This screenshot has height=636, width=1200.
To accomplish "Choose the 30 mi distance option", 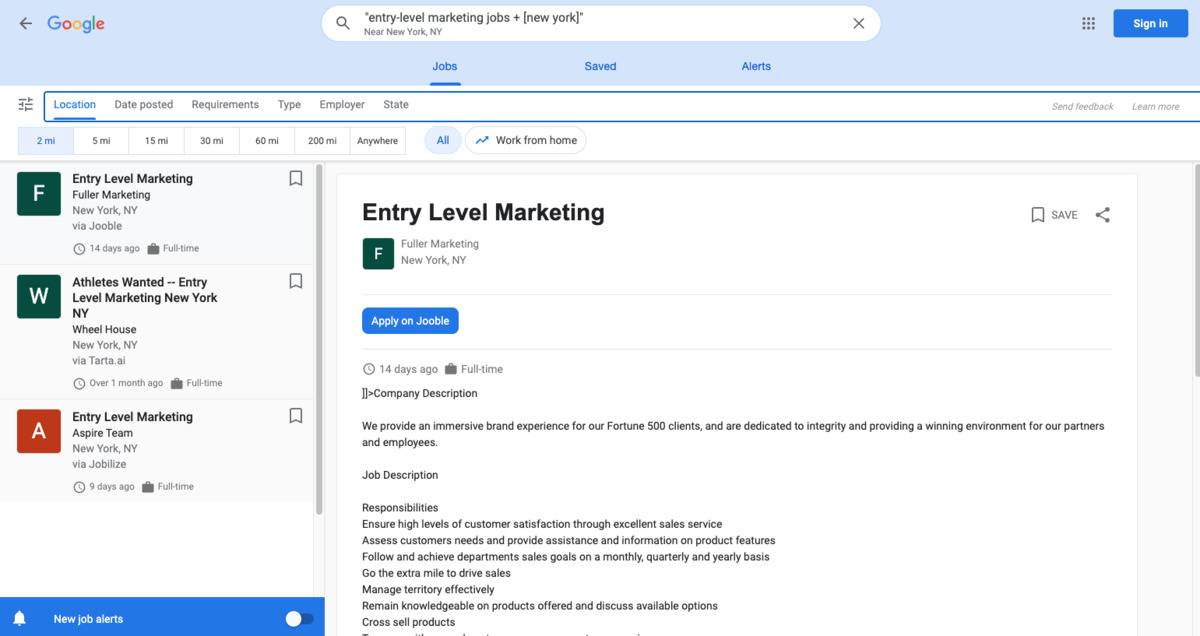I will pos(211,141).
